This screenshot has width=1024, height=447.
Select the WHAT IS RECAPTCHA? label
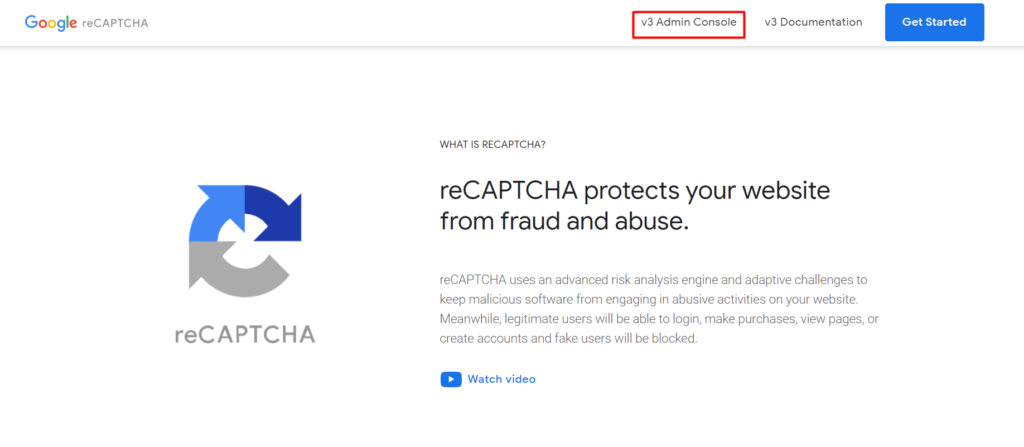(492, 144)
